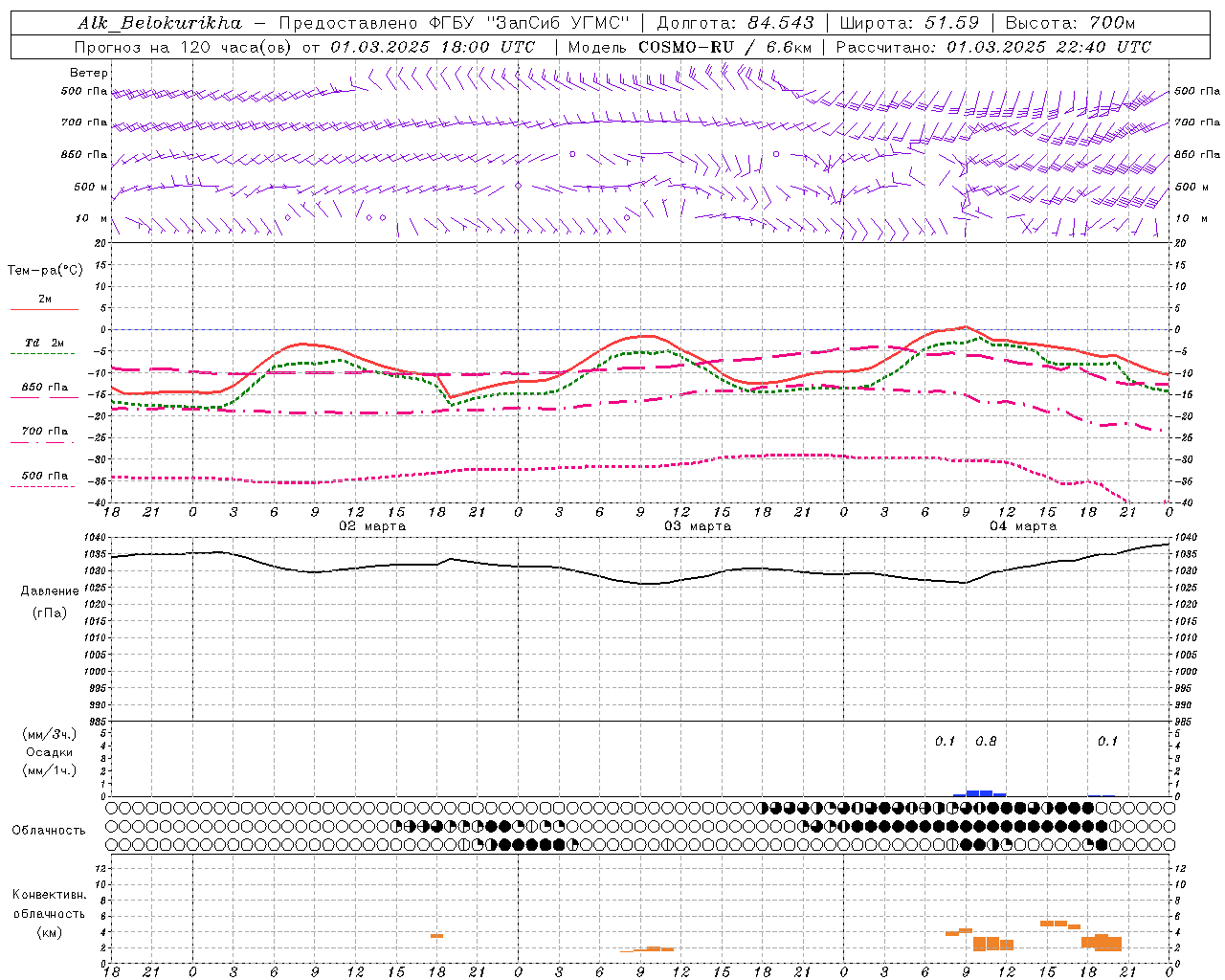
Task: Click the small orange convective bar on 02 марта
Action: coord(436,936)
